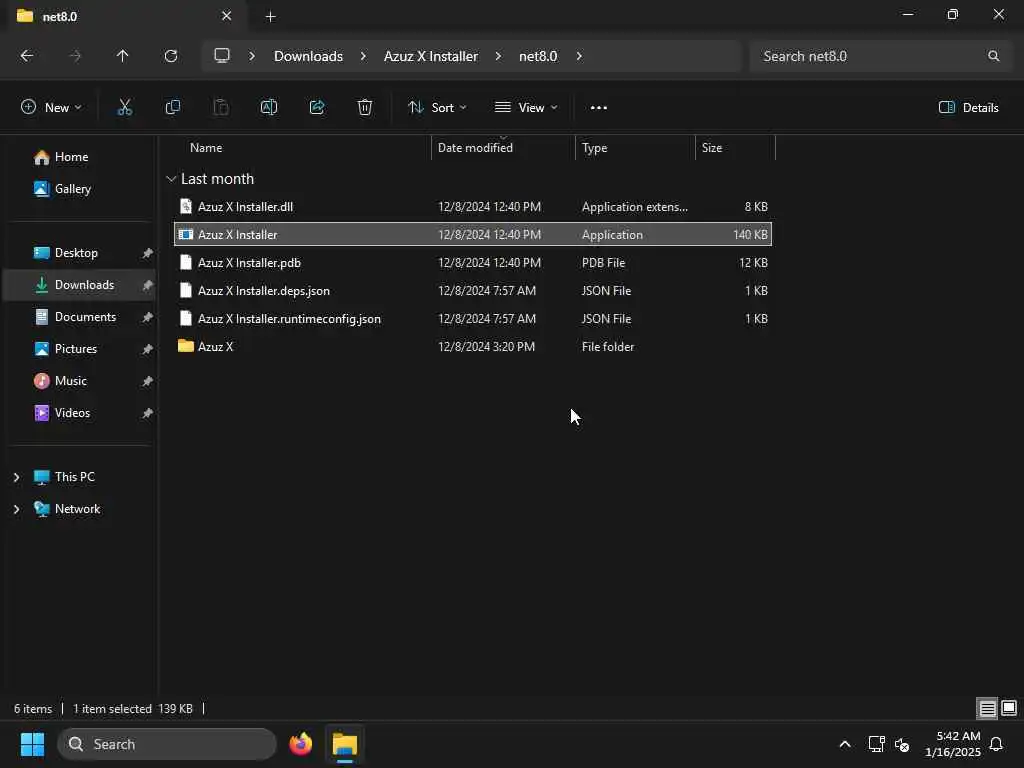Image resolution: width=1024 pixels, height=768 pixels.
Task: Click the taskbar Search box
Action: 167,744
